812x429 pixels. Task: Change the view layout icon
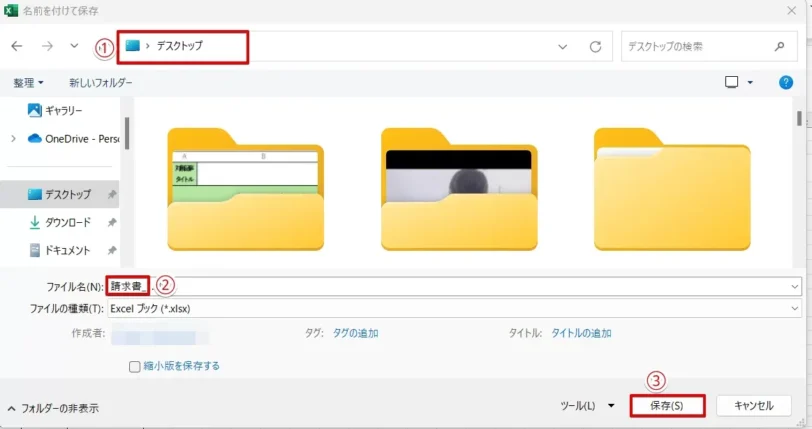pyautogui.click(x=731, y=82)
